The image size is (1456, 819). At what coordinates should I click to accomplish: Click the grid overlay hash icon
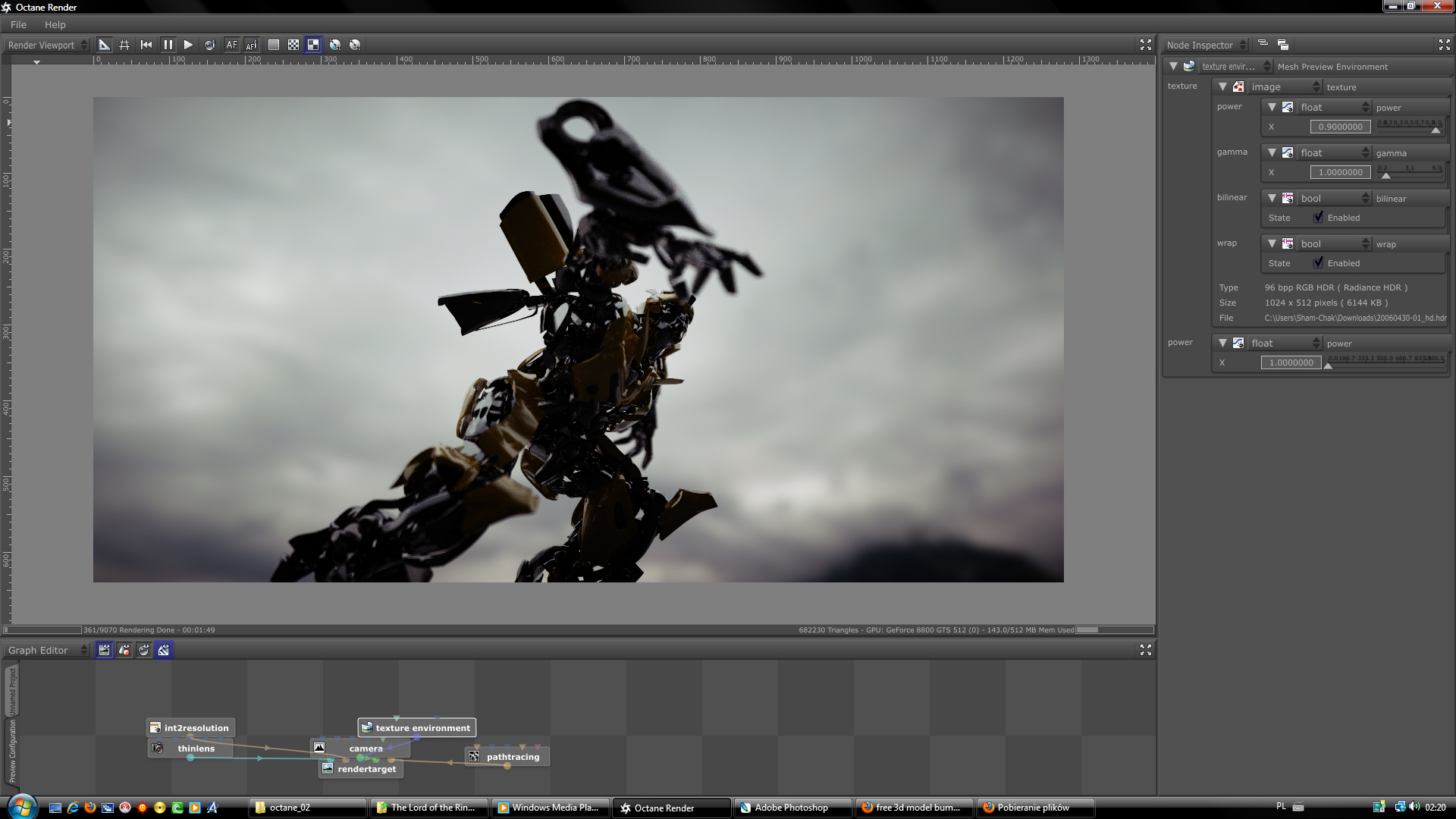[124, 45]
